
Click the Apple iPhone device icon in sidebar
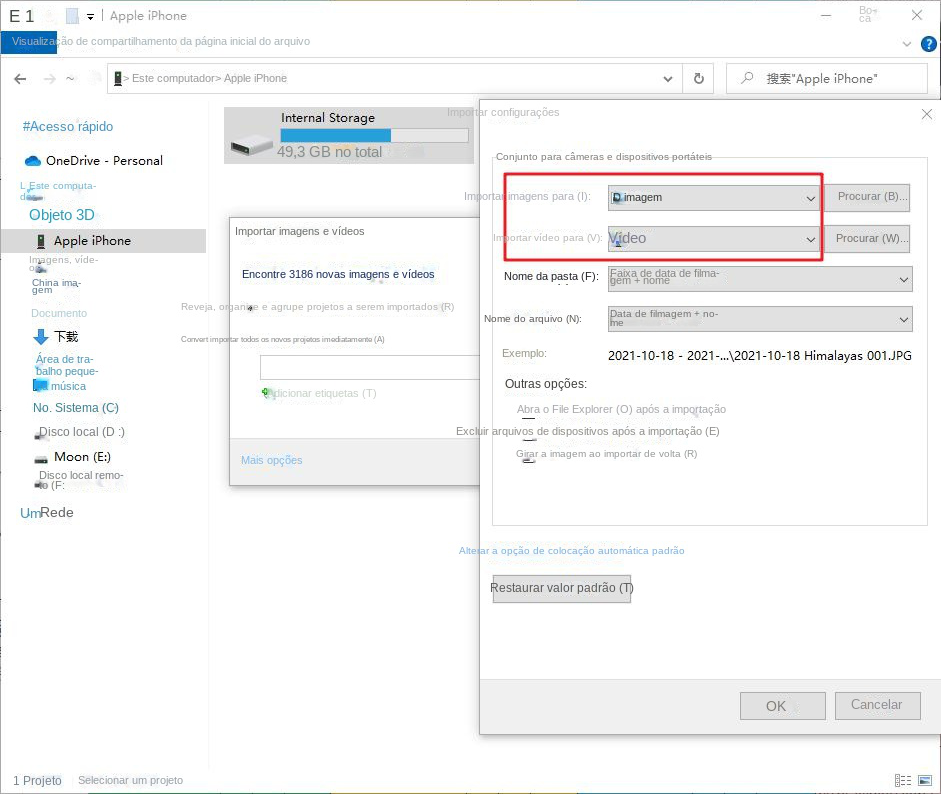coord(41,241)
